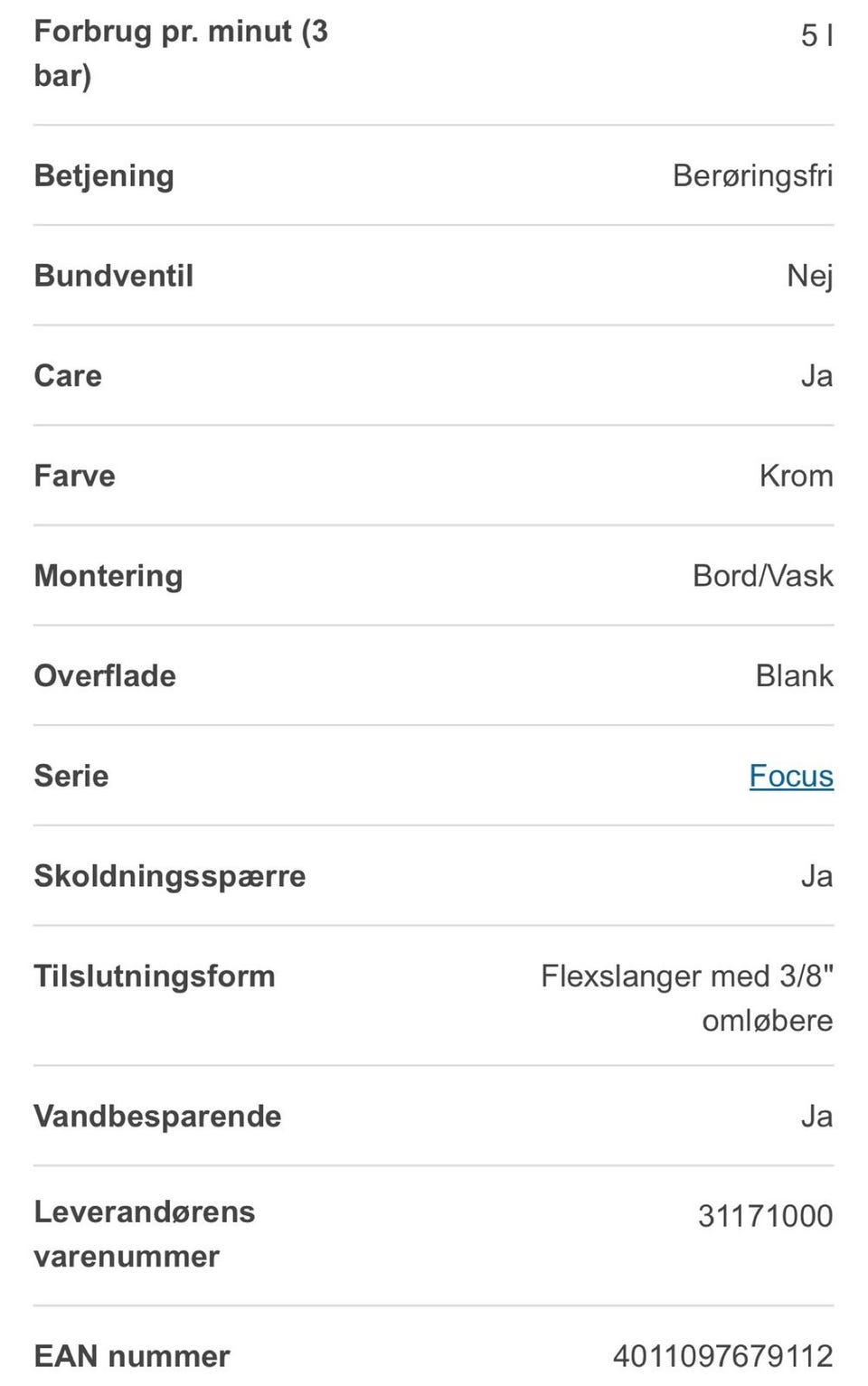Click the Leverandørens varenummer label

pyautogui.click(x=145, y=1234)
